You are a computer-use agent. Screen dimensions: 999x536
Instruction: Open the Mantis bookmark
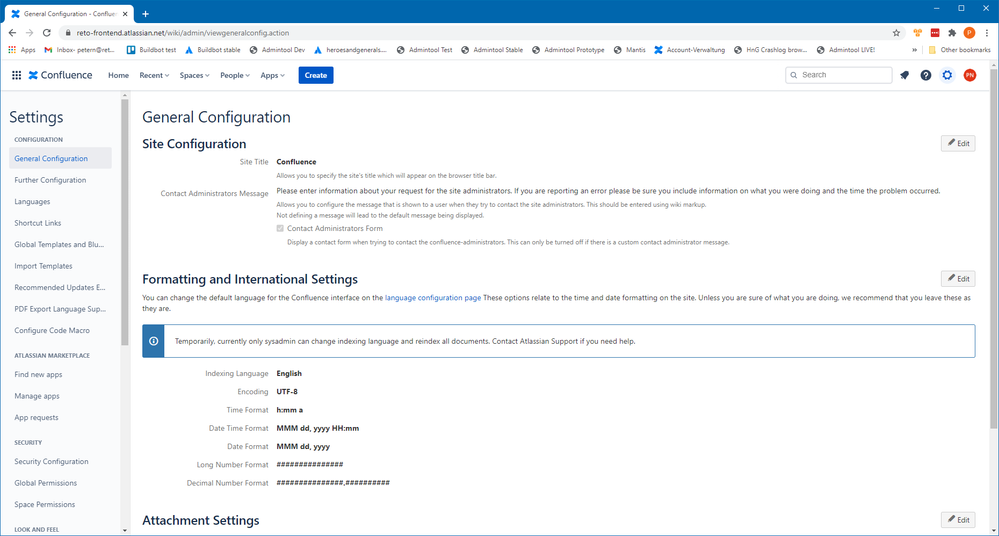click(x=629, y=50)
